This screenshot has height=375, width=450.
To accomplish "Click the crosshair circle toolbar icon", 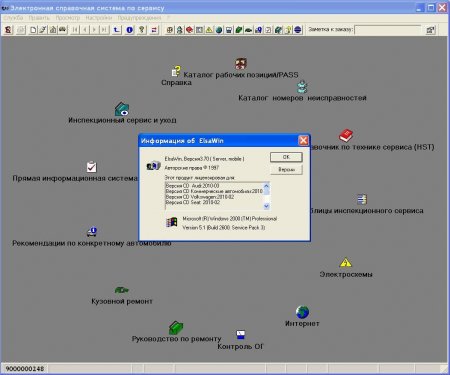I will tap(170, 30).
